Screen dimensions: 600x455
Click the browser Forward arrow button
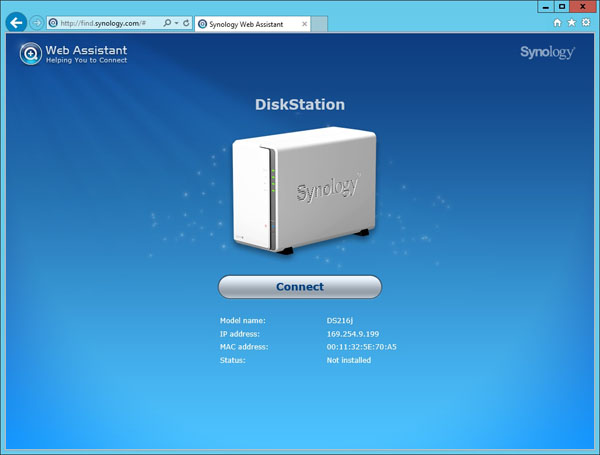point(36,23)
